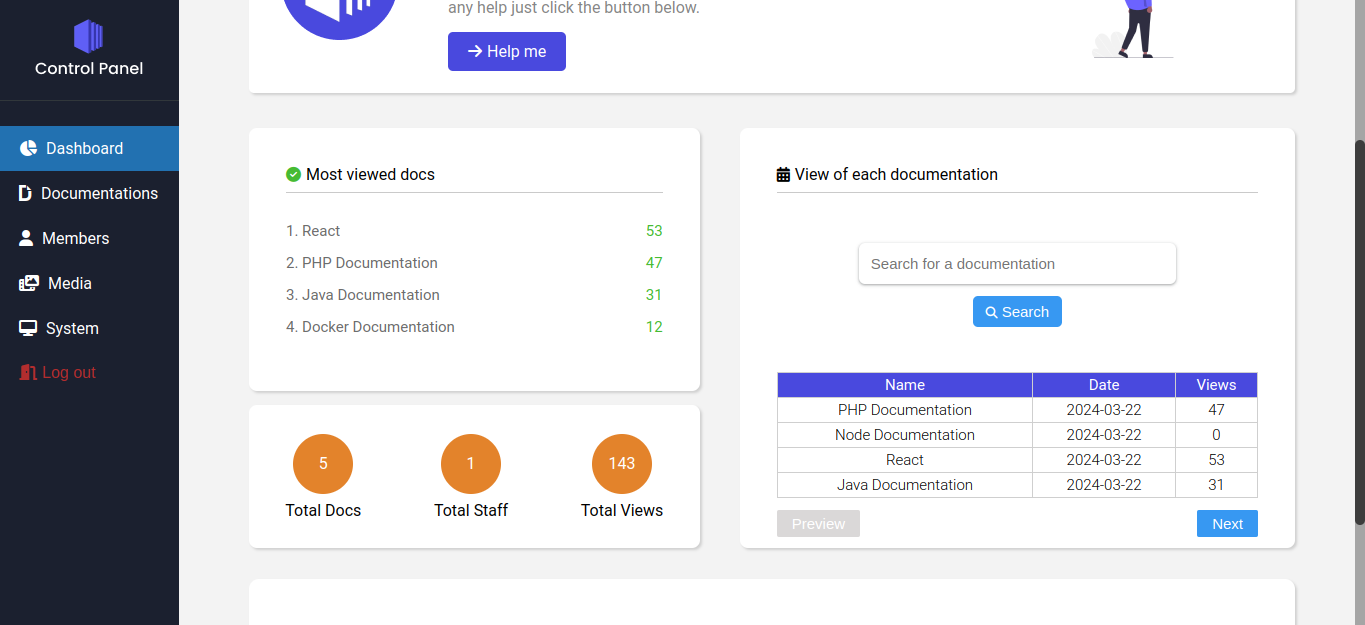Click the Control Panel title text
The height and width of the screenshot is (625, 1365).
coord(89,68)
